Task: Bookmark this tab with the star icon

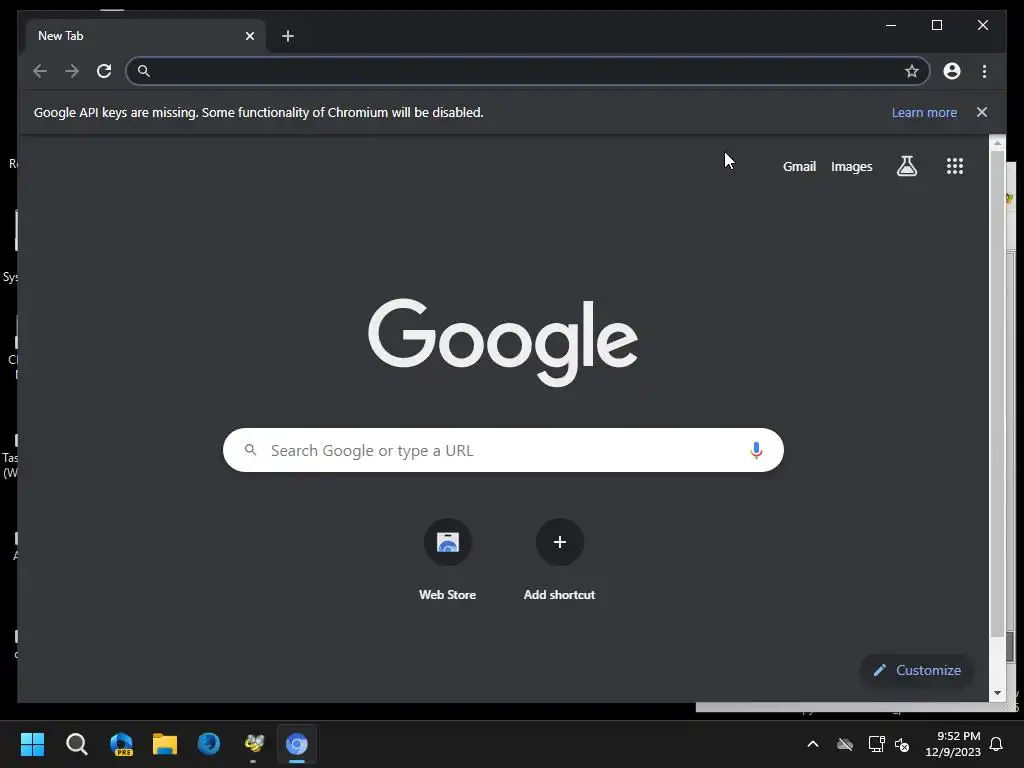Action: pyautogui.click(x=912, y=71)
